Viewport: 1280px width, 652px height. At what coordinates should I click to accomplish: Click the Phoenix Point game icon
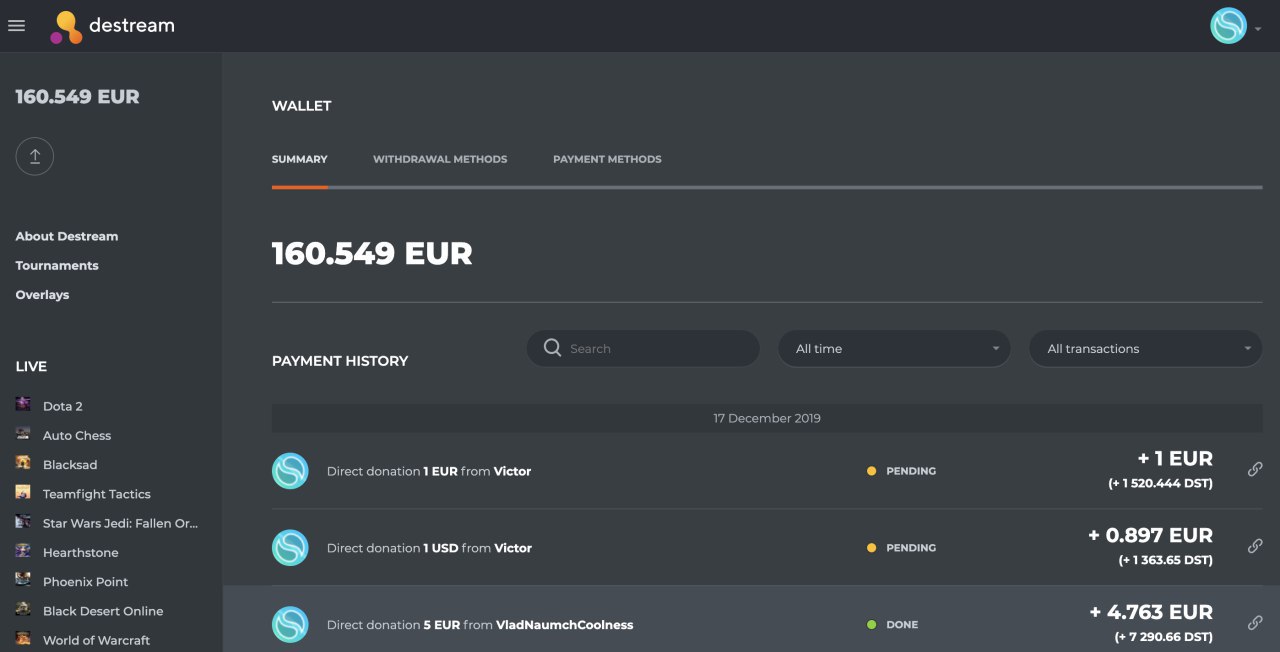[23, 580]
